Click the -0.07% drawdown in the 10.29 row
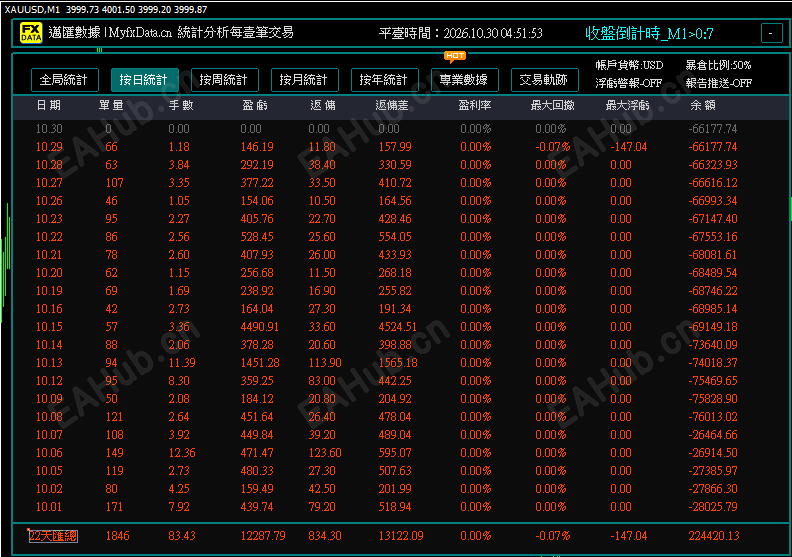 tap(553, 147)
